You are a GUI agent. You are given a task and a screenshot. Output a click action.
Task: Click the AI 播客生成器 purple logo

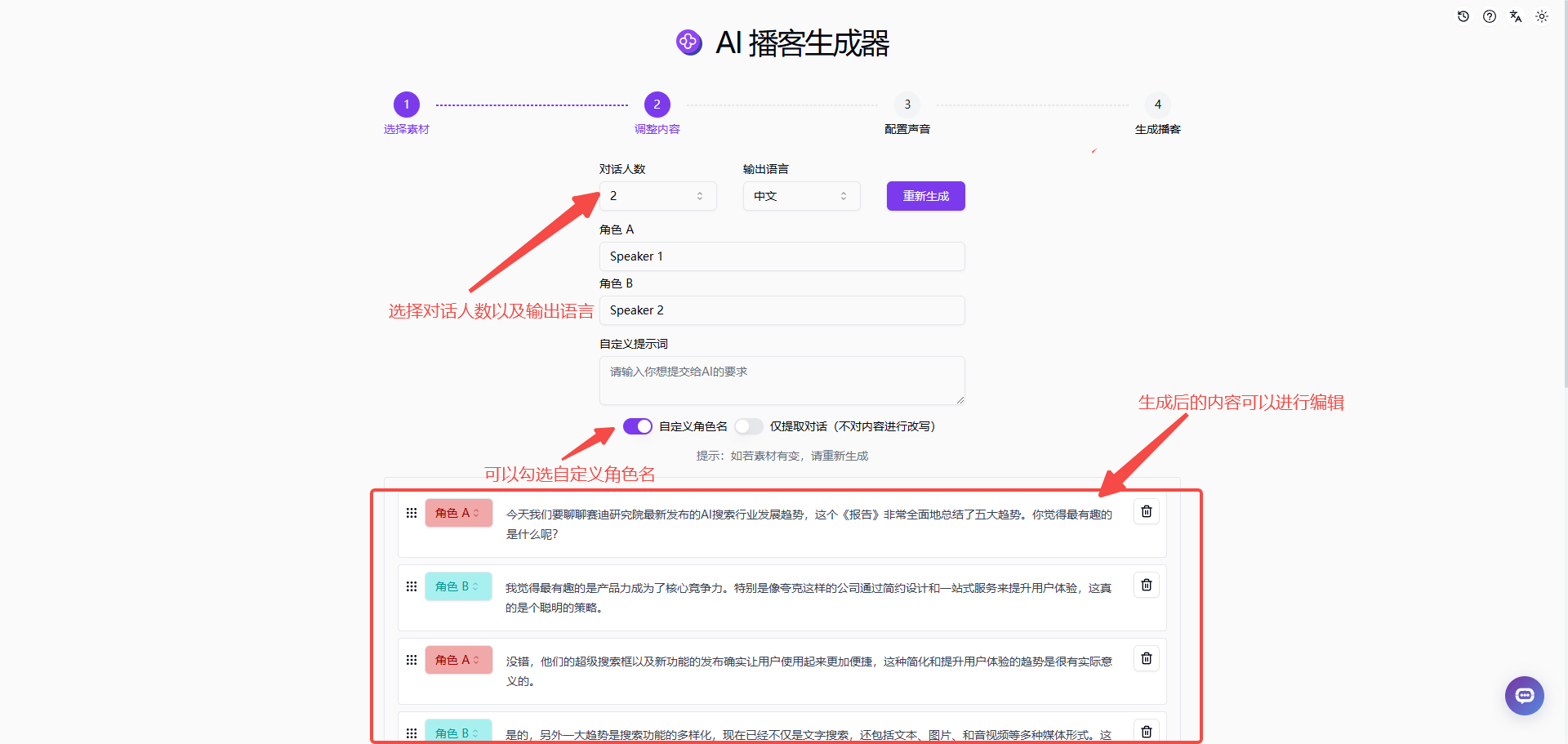[689, 42]
